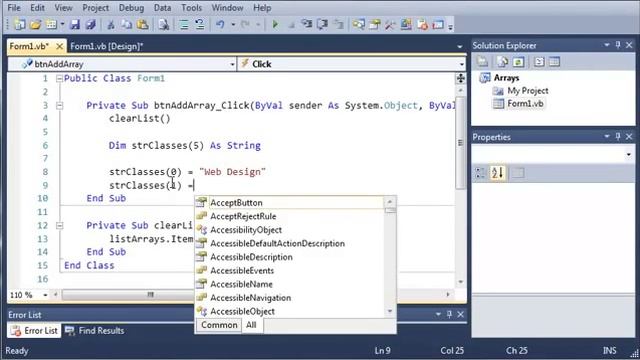640x360 pixels.
Task: Collapse the btnAddArray_Click sub region
Action: pyautogui.click(x=59, y=106)
